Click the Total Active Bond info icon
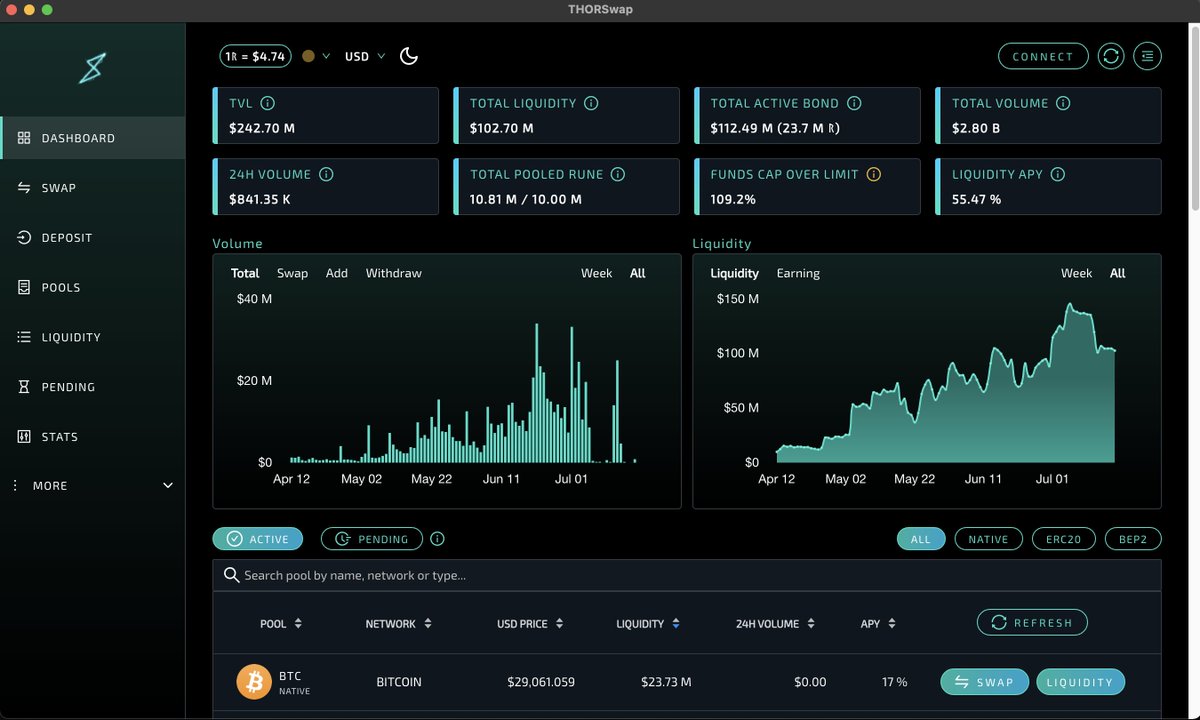The width and height of the screenshot is (1200, 720). coord(854,103)
